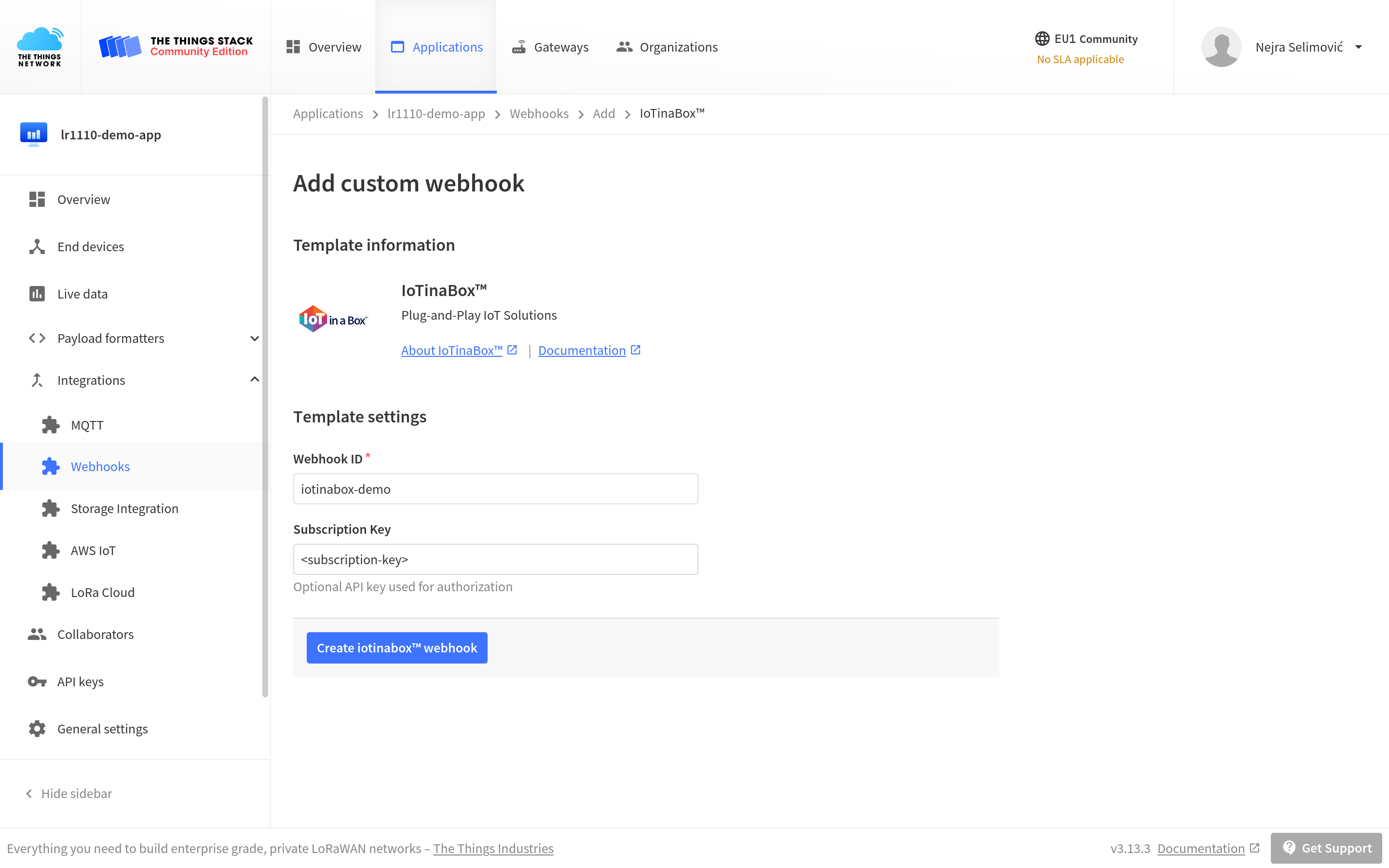Click the Live data icon

coord(37,293)
